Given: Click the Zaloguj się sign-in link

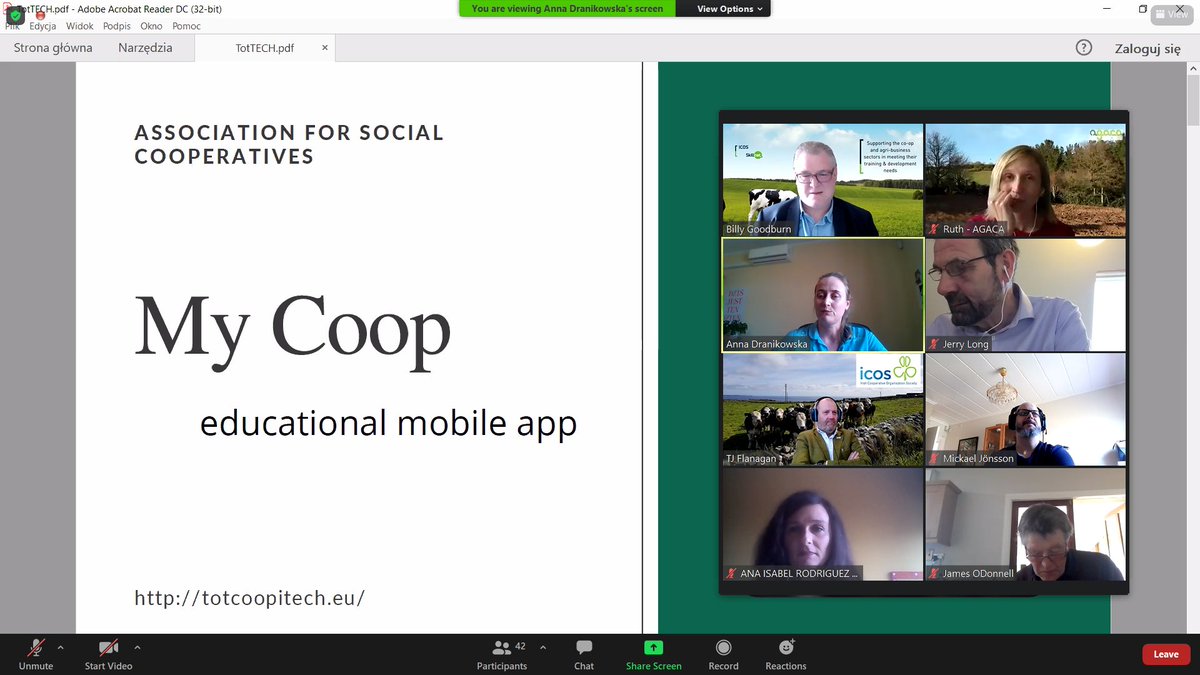Looking at the screenshot, I should (x=1148, y=48).
